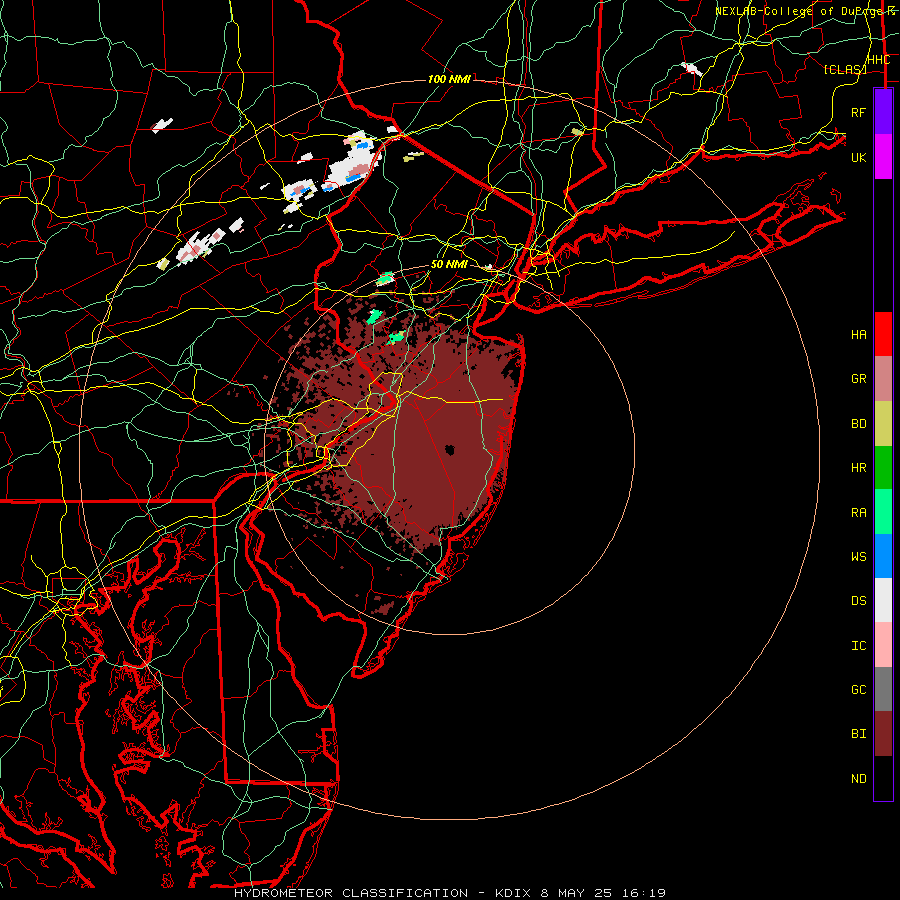The height and width of the screenshot is (900, 900).
Task: Click the dark red BI biological swatch
Action: pos(883,734)
